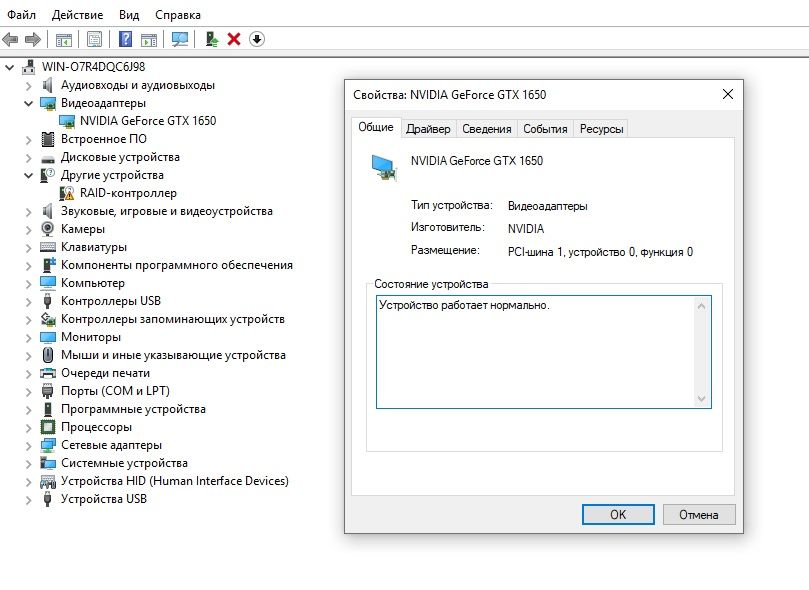
Task: Click the printer icon next to Очереди печати
Action: coord(47,373)
